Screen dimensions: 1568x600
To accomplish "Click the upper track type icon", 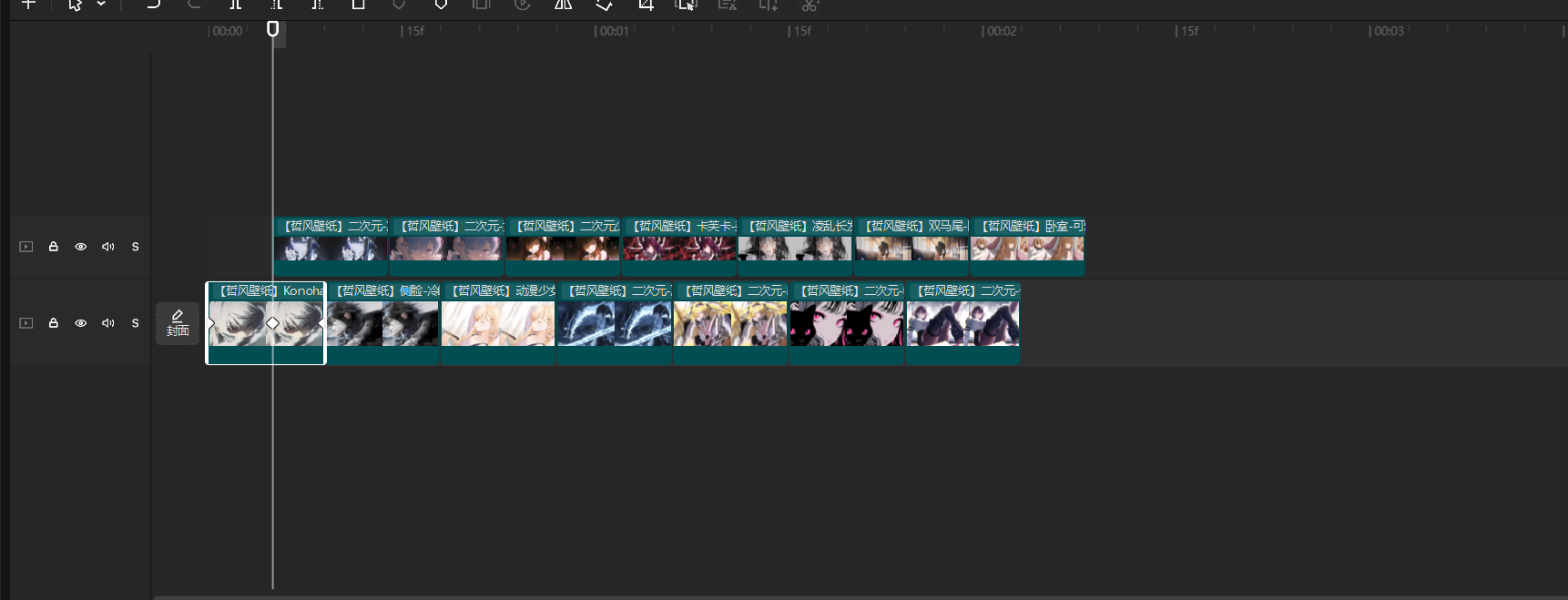I will tap(26, 247).
